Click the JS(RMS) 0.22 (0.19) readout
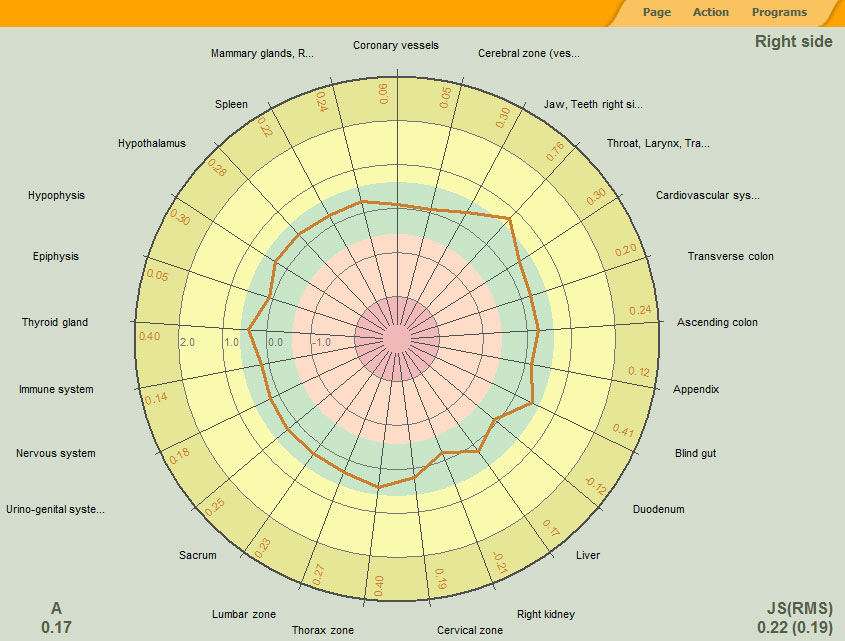This screenshot has height=641, width=845. coord(795,618)
